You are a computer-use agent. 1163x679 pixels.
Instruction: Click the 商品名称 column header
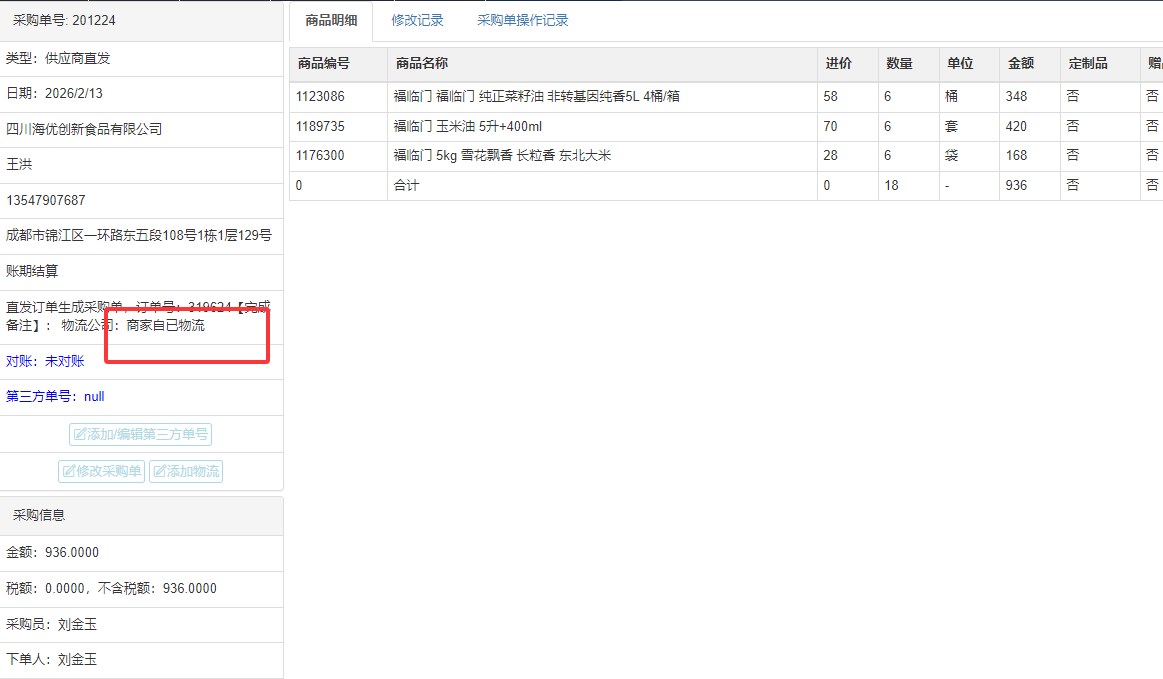tap(422, 64)
